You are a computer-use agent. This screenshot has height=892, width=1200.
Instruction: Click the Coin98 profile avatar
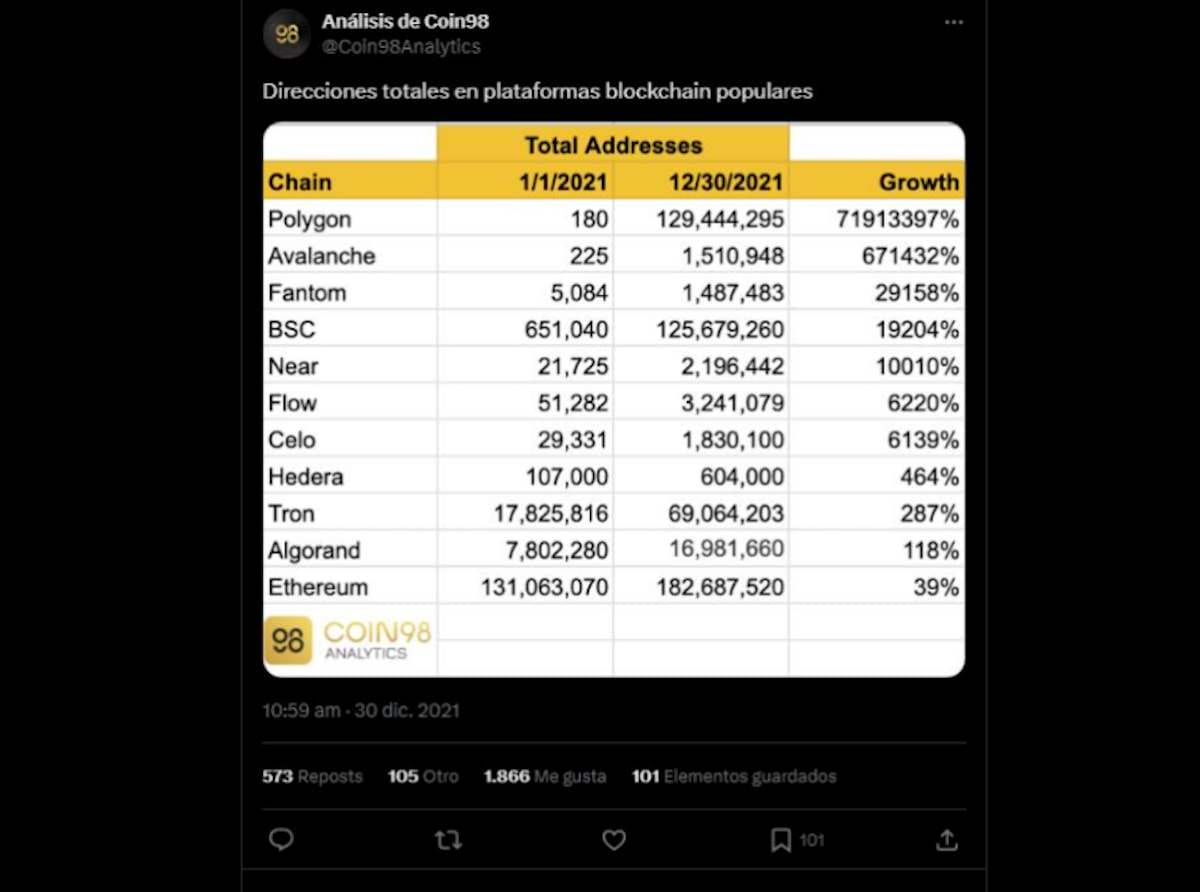(287, 34)
